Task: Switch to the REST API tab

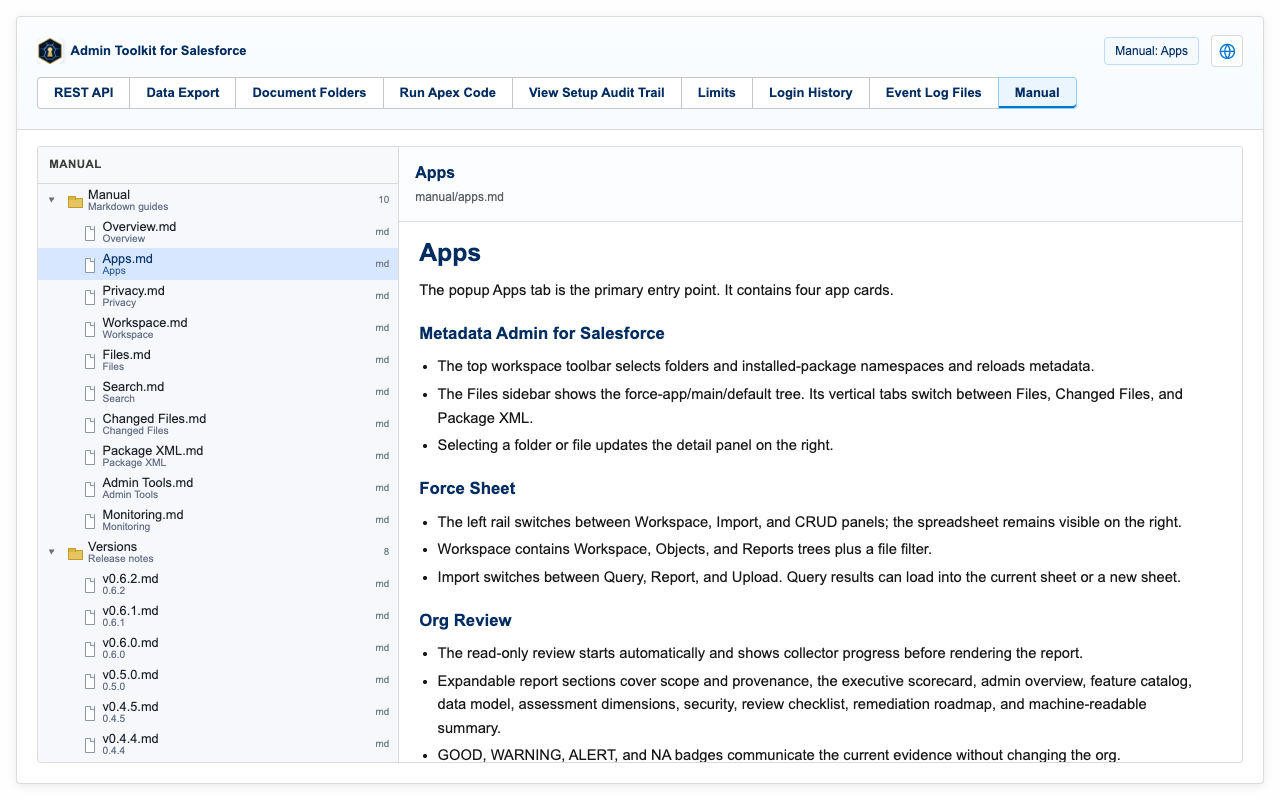Action: (x=84, y=93)
